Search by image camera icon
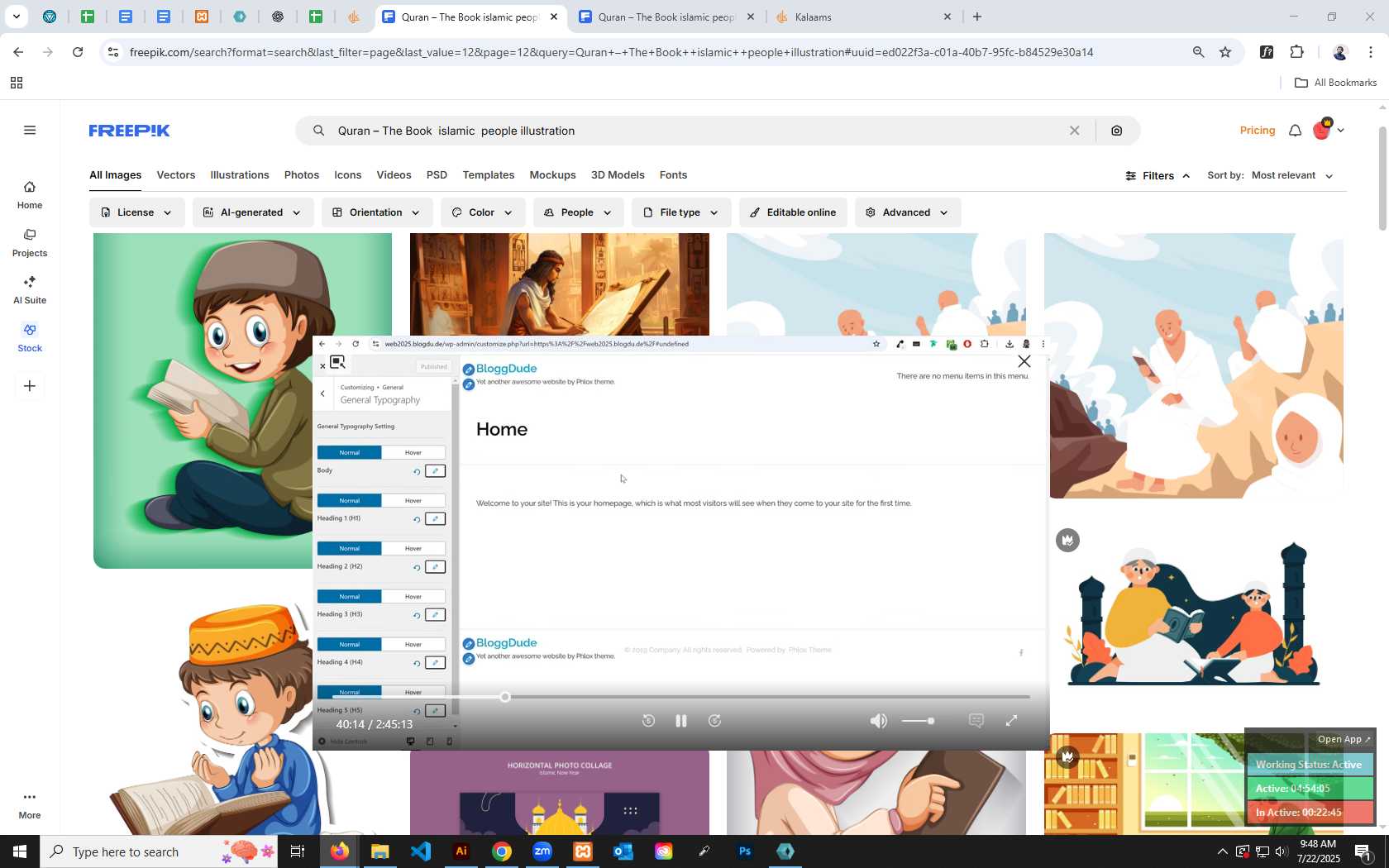 [1117, 131]
